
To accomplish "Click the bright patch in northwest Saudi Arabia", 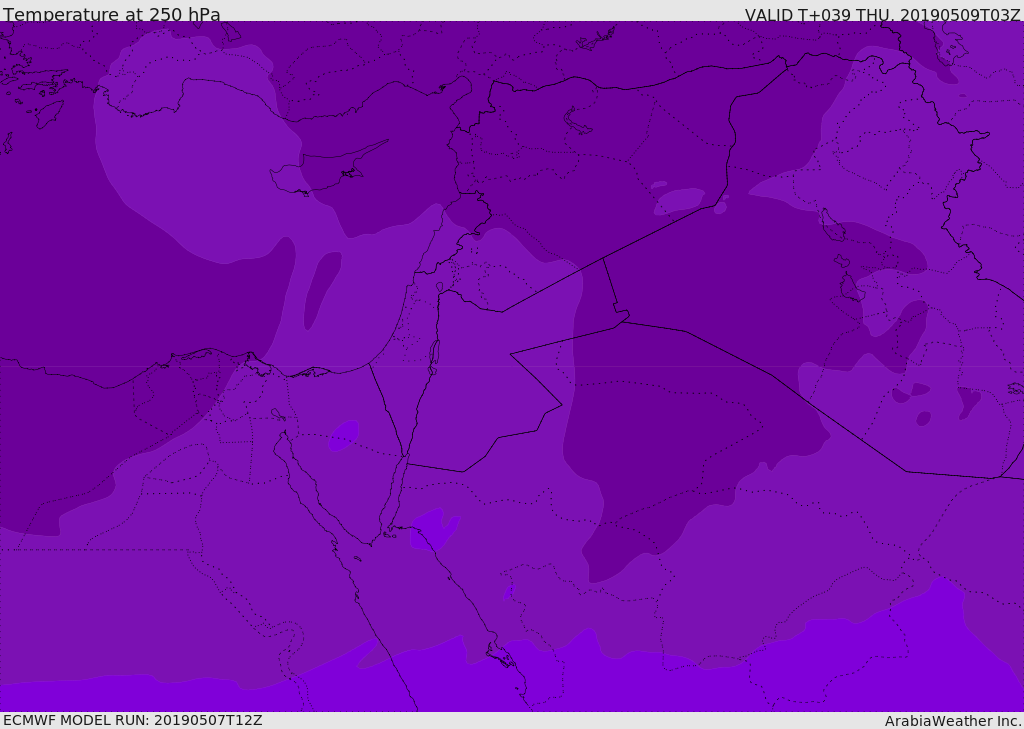I will [433, 528].
